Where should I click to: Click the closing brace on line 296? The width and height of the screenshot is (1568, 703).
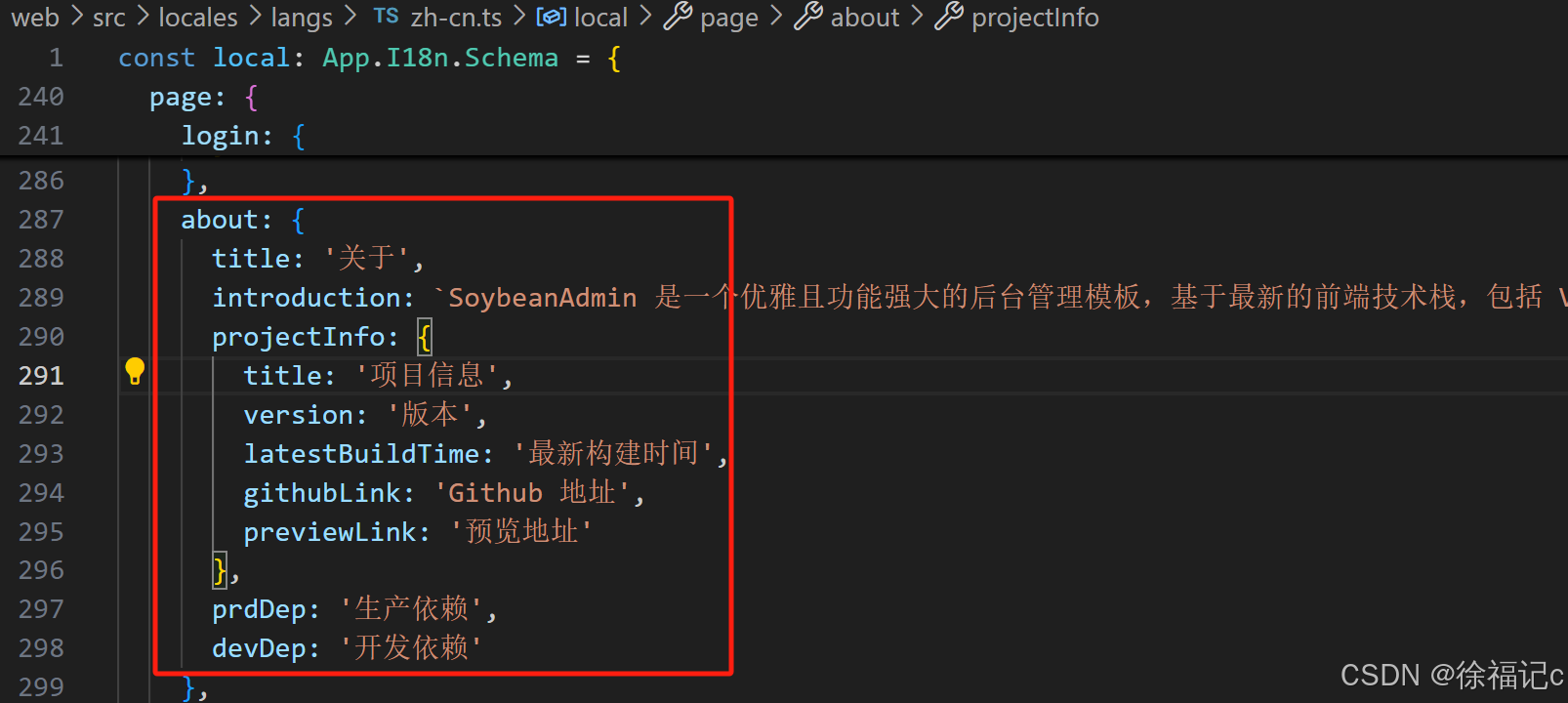[220, 570]
